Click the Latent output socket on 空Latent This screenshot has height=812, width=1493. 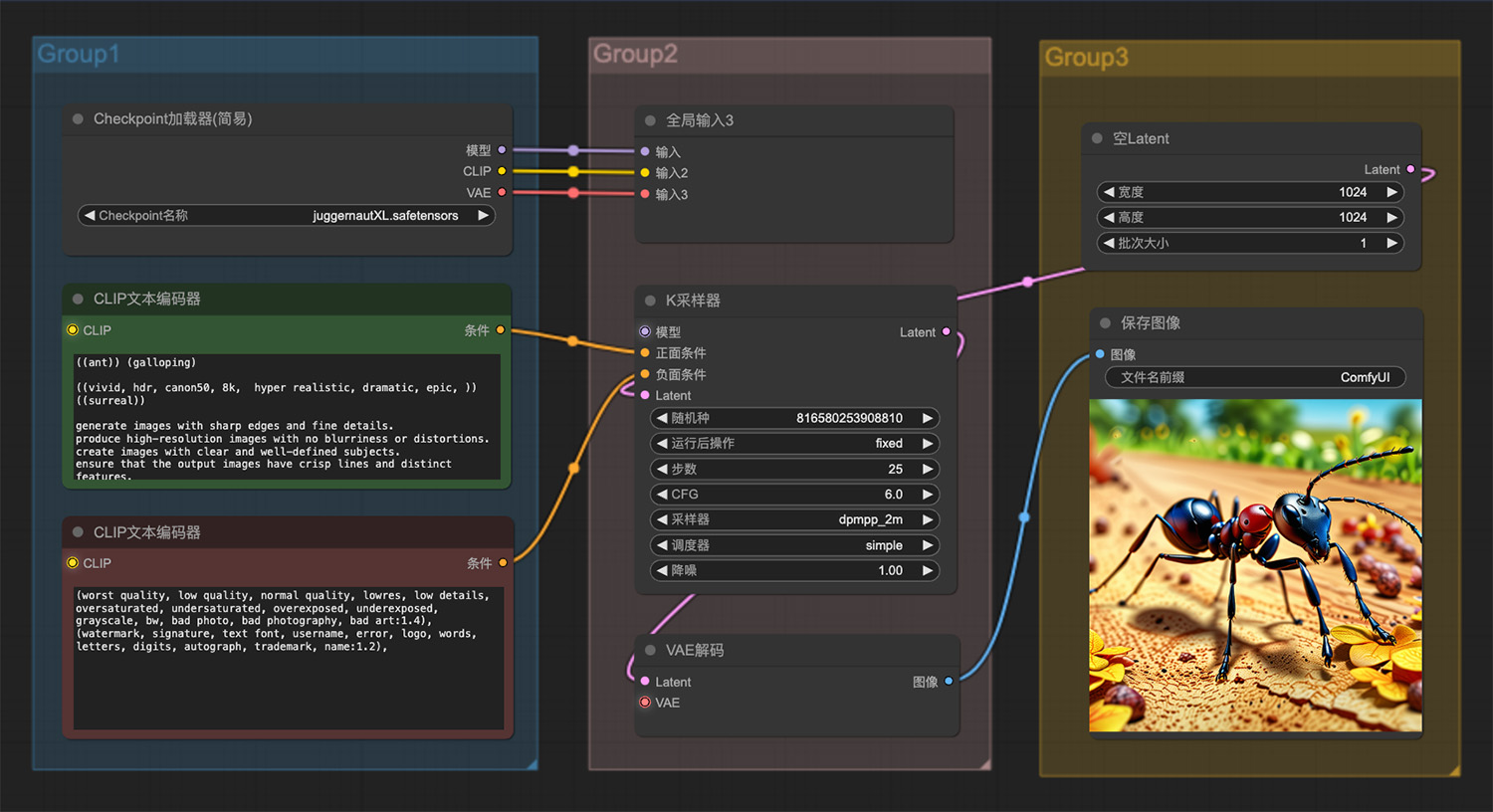pyautogui.click(x=1410, y=169)
